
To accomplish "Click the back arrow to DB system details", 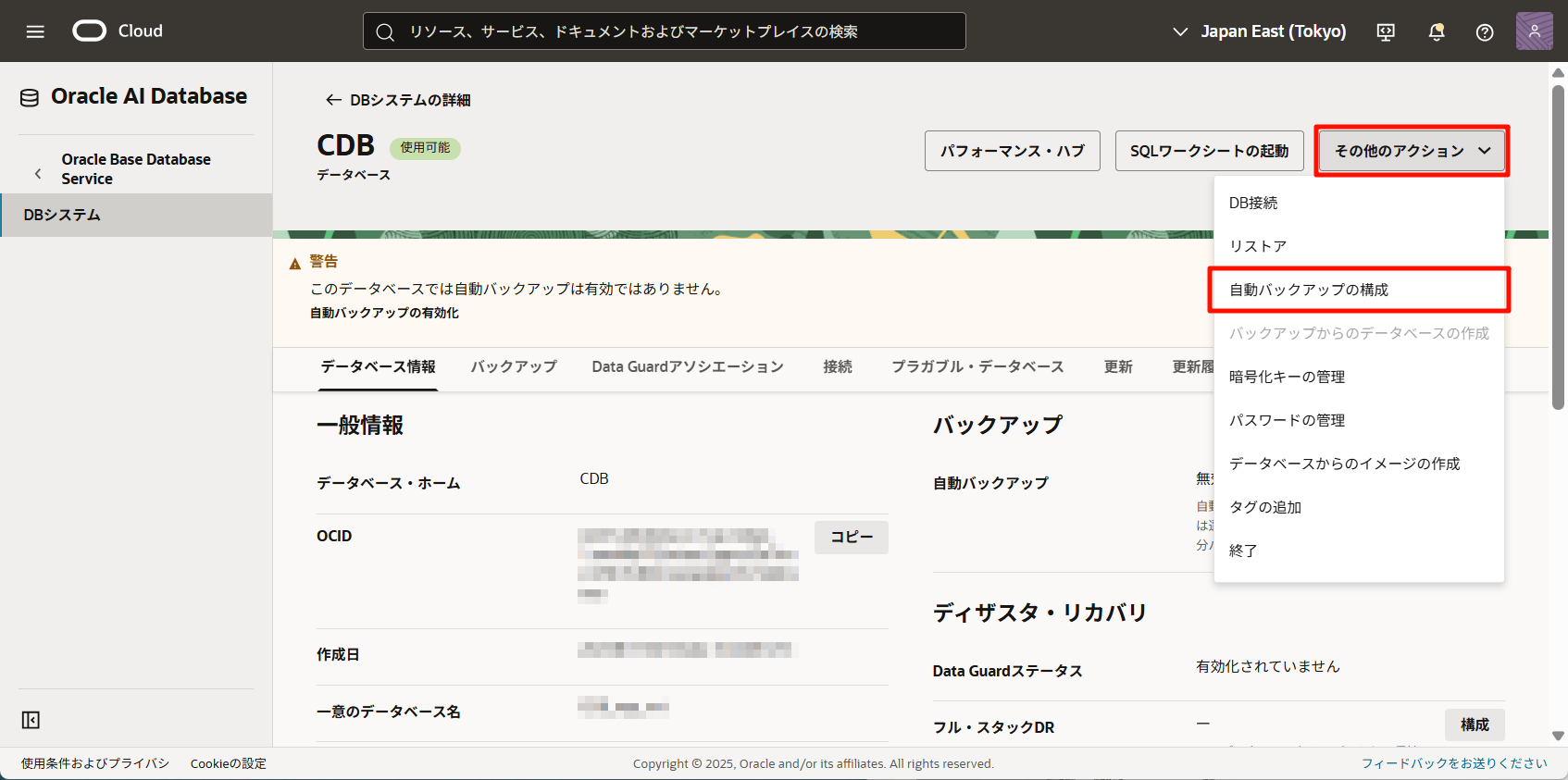I will [x=333, y=100].
